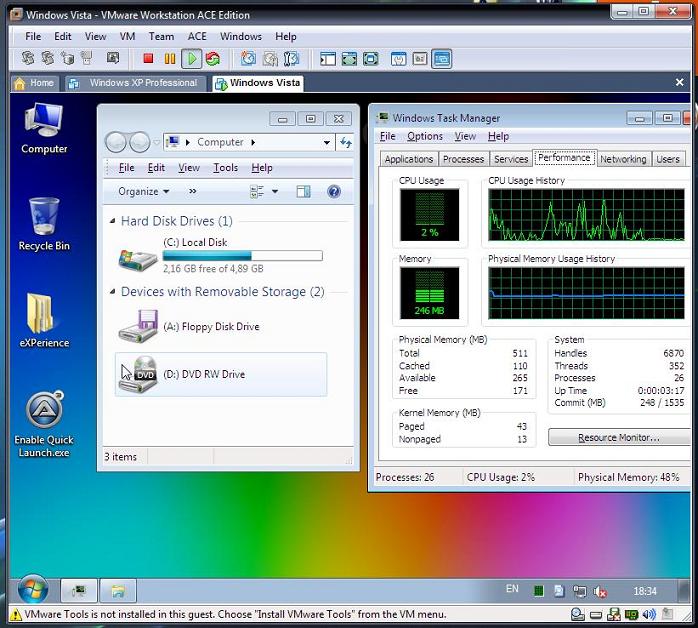Open Task Manager View menu
This screenshot has height=628, width=698.
click(x=465, y=136)
